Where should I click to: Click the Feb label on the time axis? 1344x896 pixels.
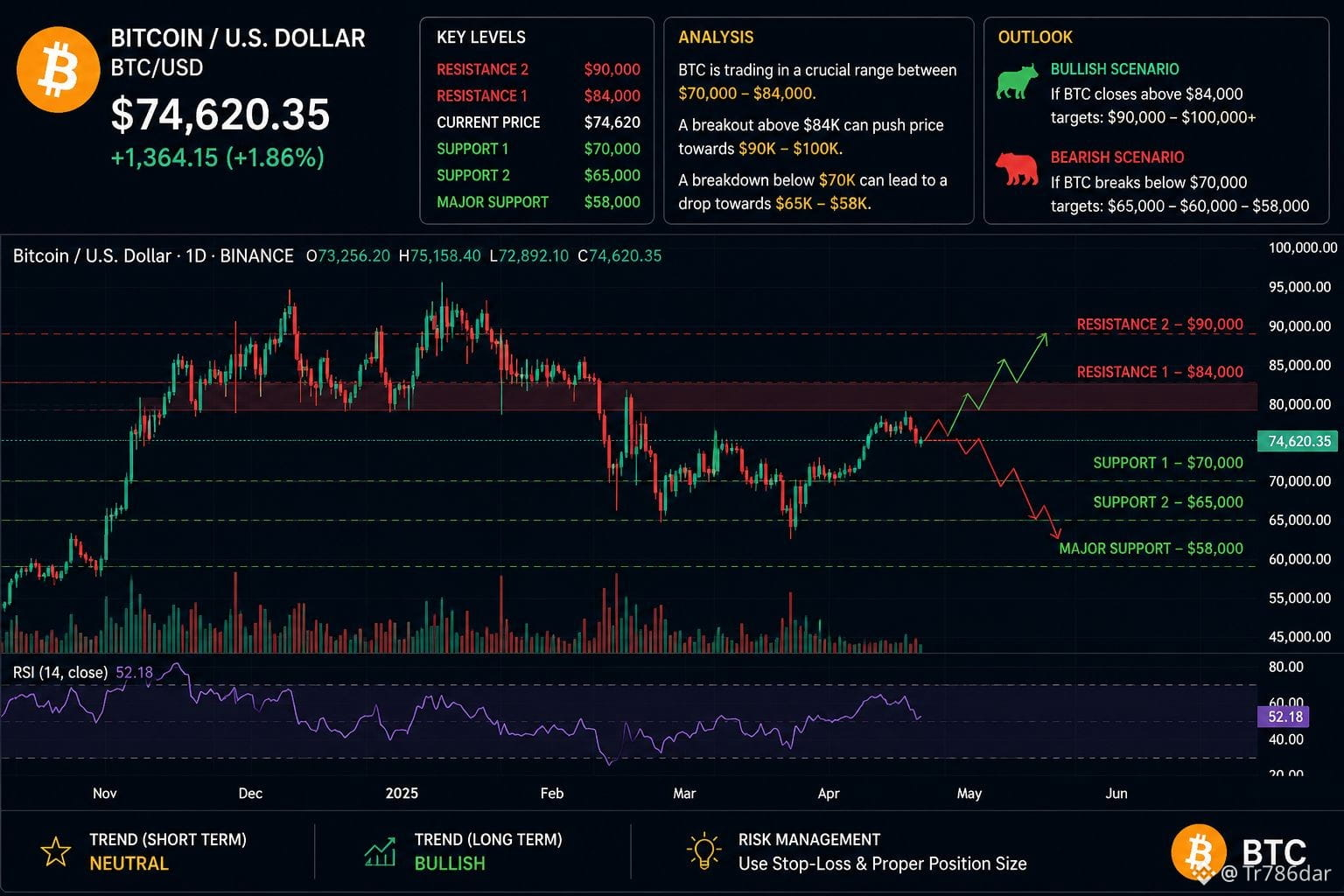pos(552,794)
